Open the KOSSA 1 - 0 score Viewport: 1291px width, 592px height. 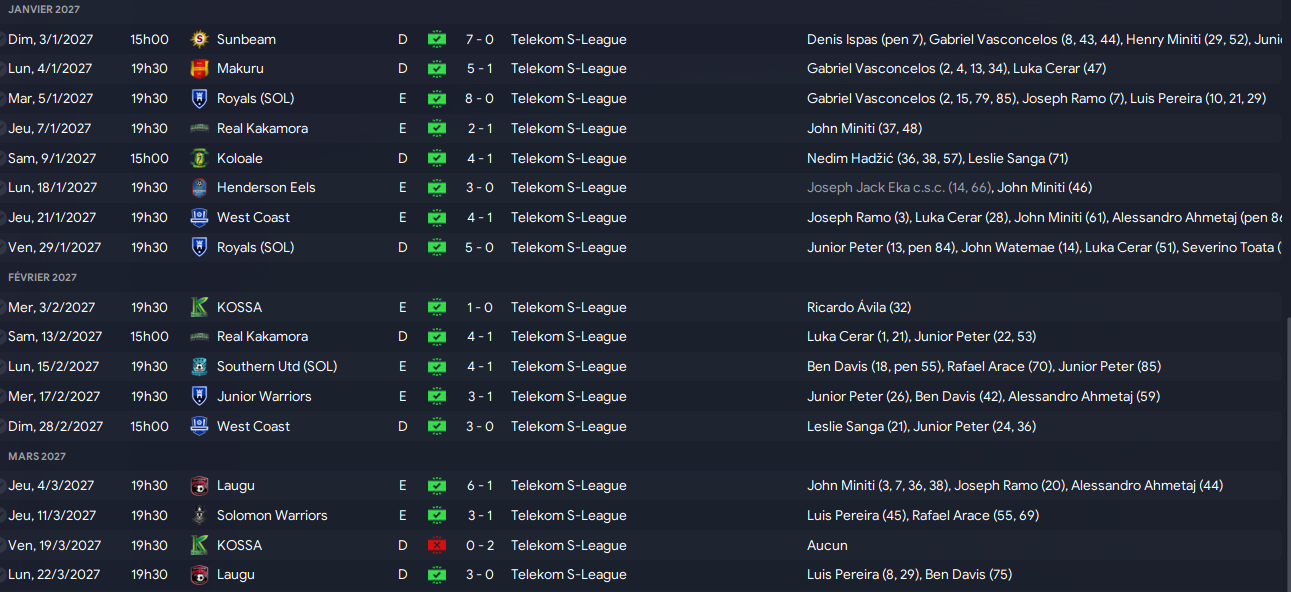[480, 308]
